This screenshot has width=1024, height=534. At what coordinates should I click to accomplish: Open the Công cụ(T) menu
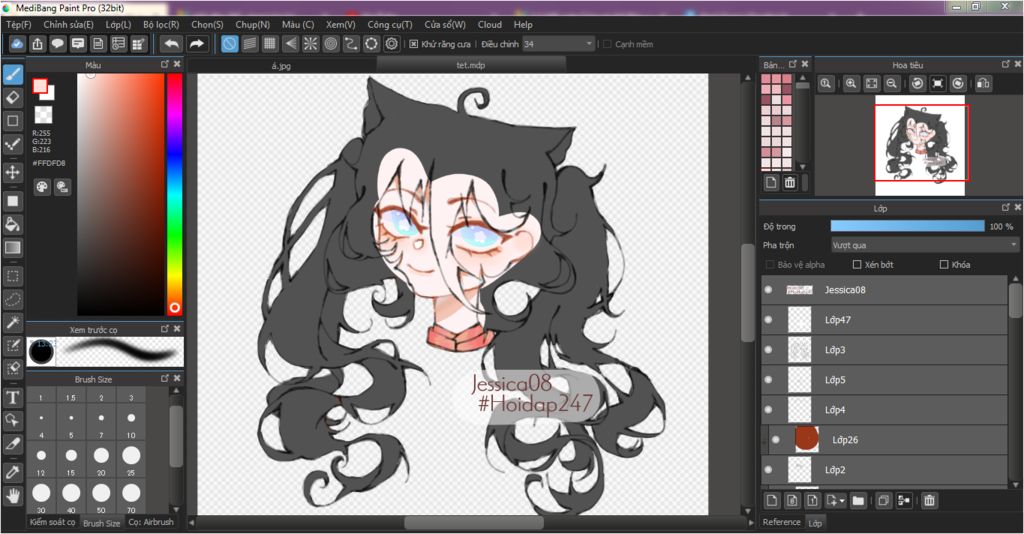(390, 25)
